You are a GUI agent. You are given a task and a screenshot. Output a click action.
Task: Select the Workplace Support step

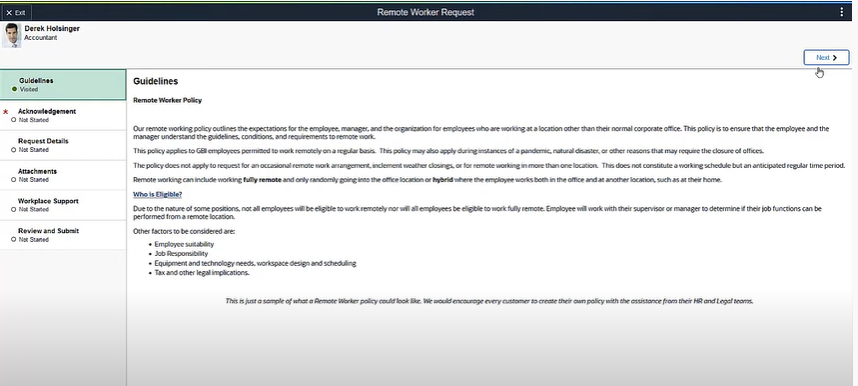point(63,205)
